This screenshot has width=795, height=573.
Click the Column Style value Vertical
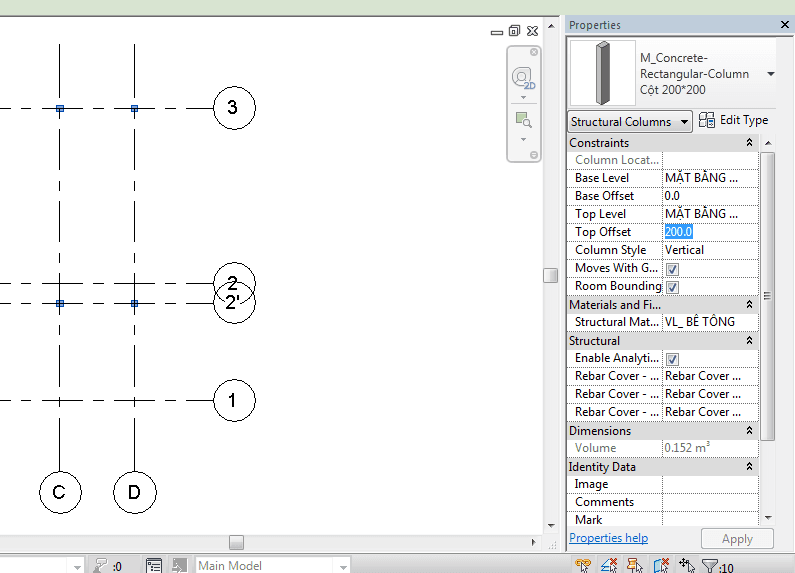click(710, 250)
